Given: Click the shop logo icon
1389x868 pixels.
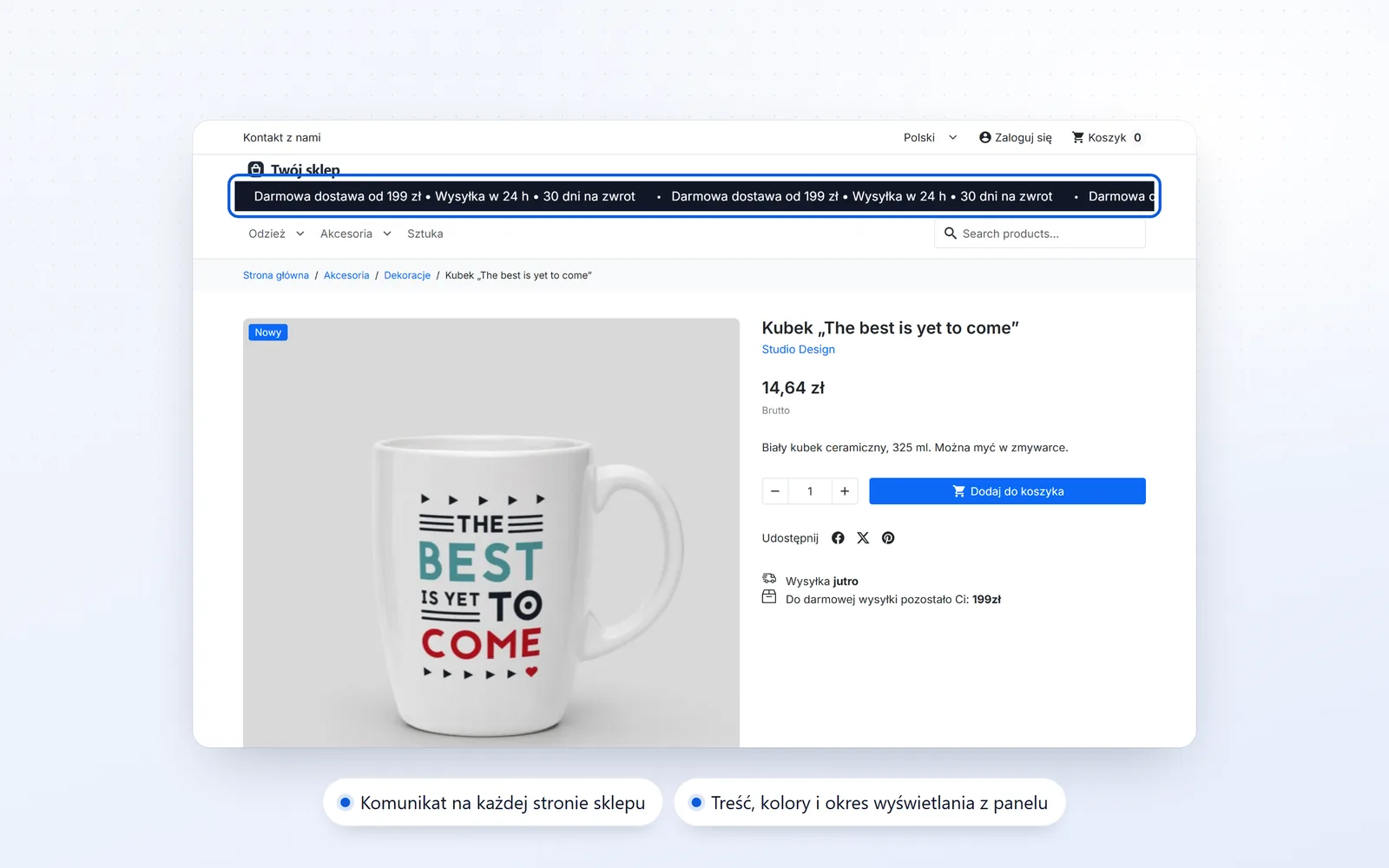Looking at the screenshot, I should click(255, 168).
